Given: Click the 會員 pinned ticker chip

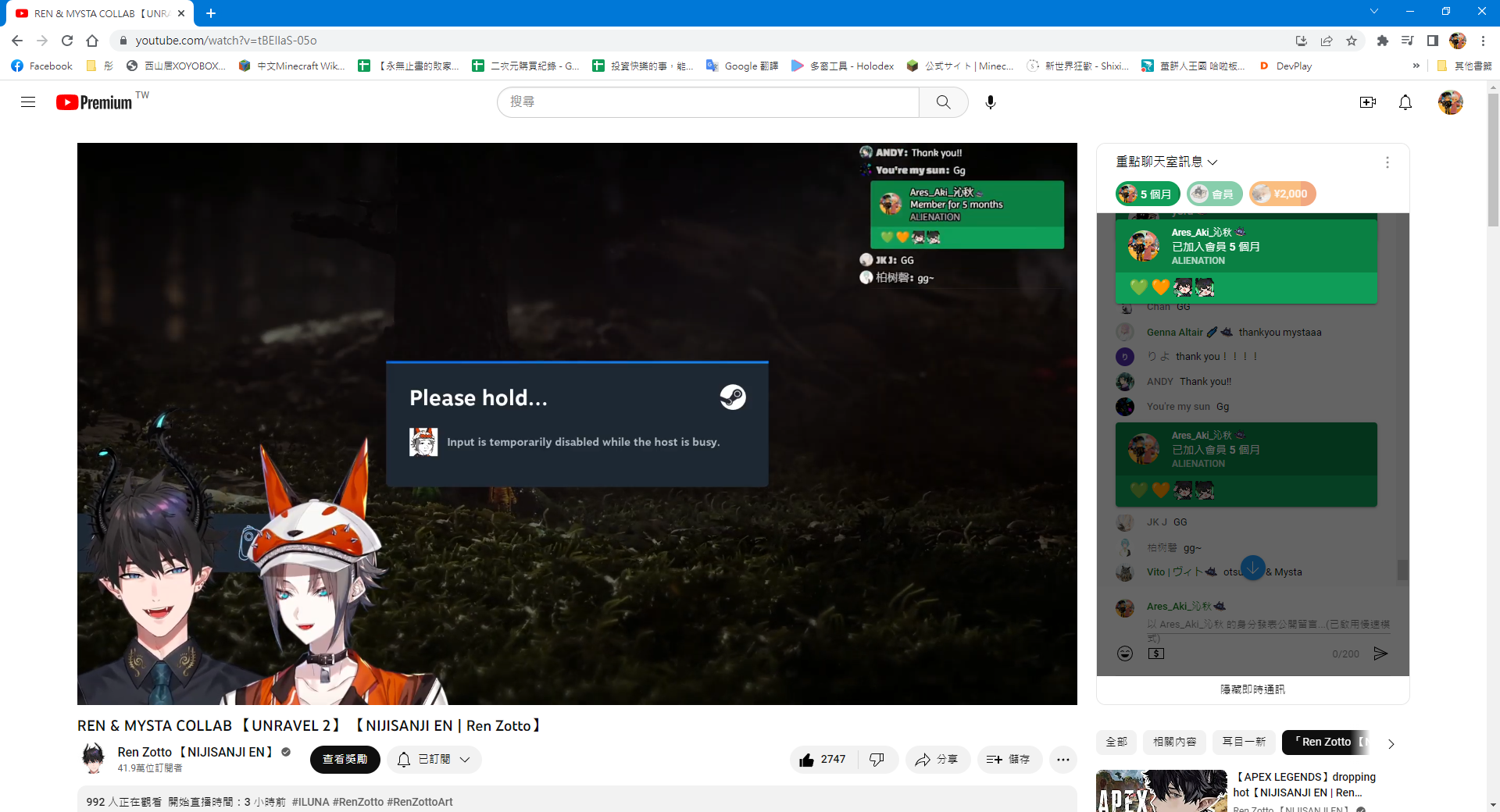Looking at the screenshot, I should 1214,194.
